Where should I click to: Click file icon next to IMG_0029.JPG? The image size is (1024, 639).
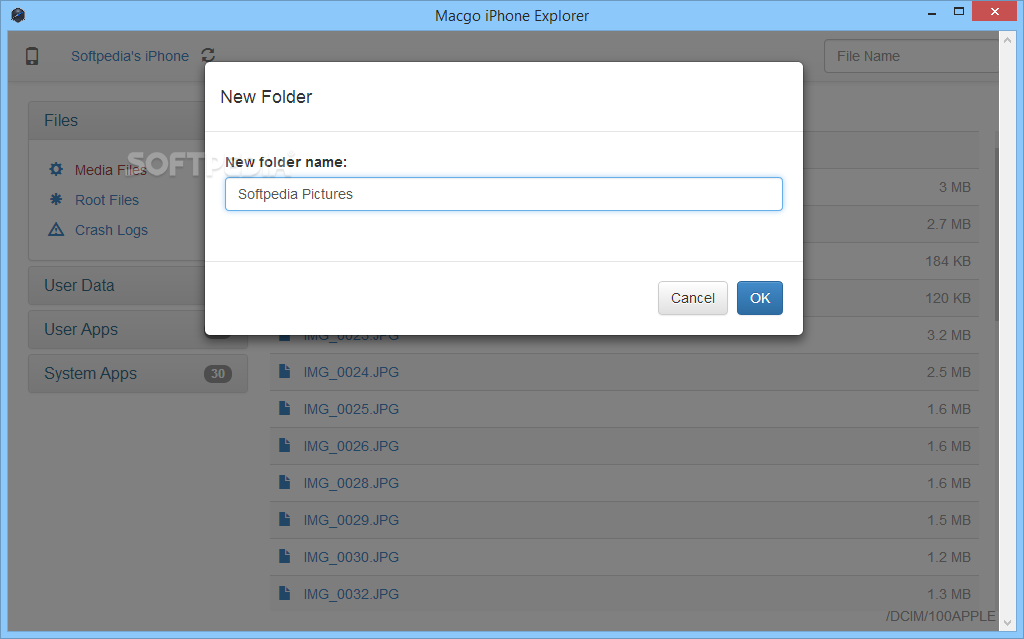coord(285,519)
